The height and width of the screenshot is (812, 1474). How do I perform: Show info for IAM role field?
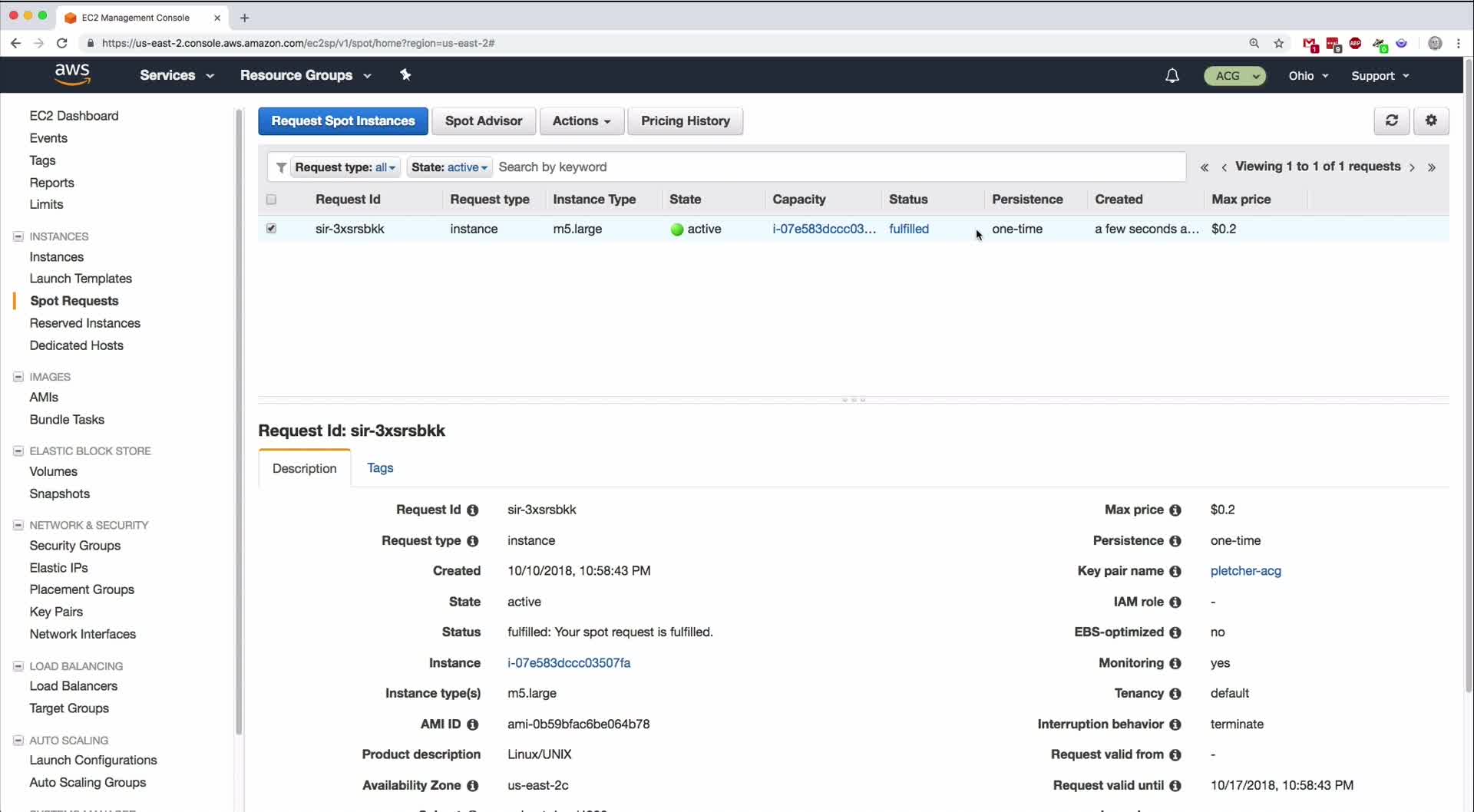point(1175,602)
